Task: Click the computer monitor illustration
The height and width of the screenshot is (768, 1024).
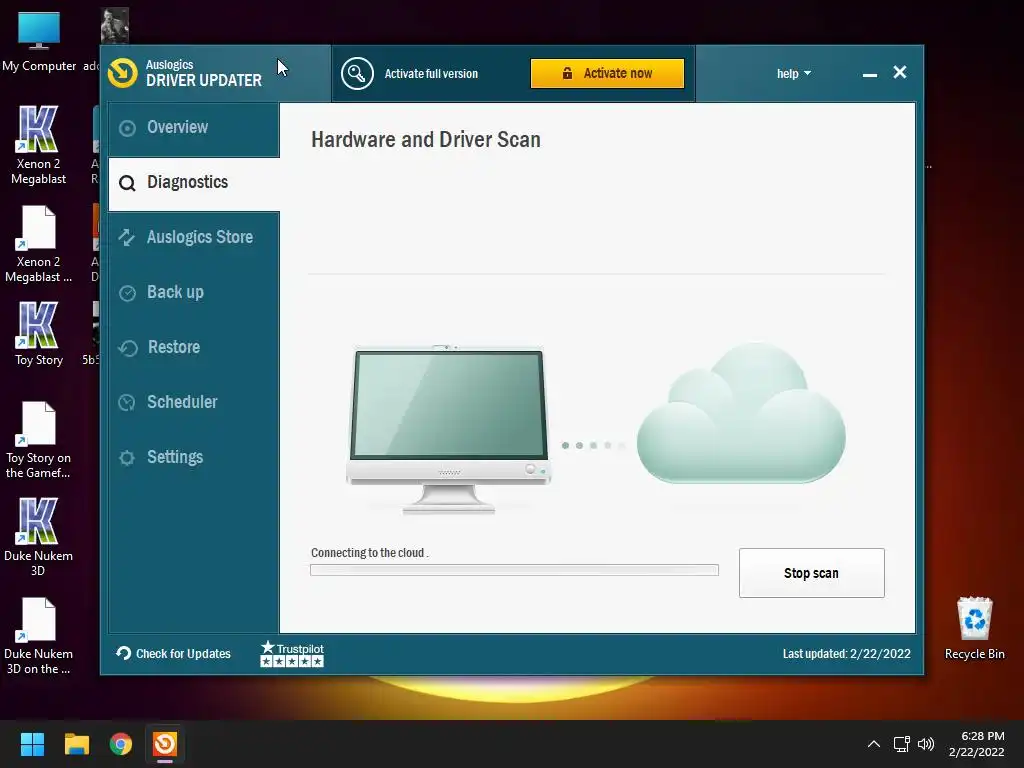Action: [449, 429]
